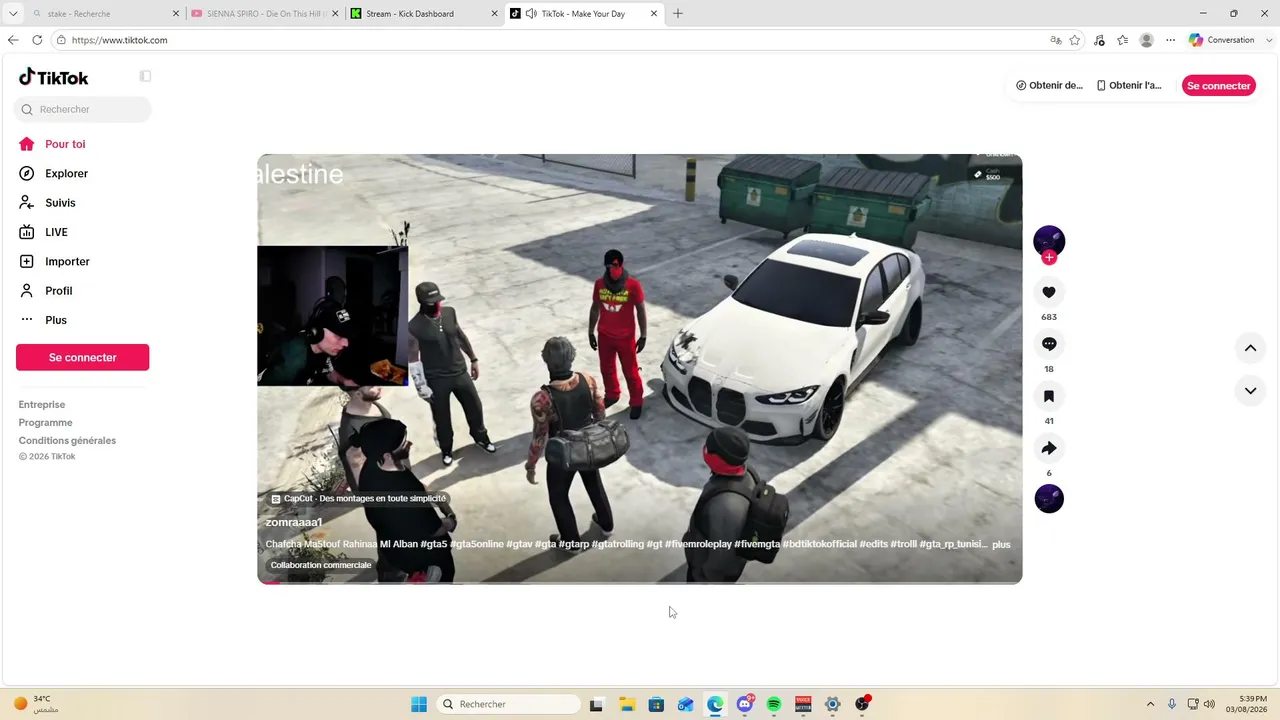
Task: Click the address bar URL
Action: coord(119,40)
